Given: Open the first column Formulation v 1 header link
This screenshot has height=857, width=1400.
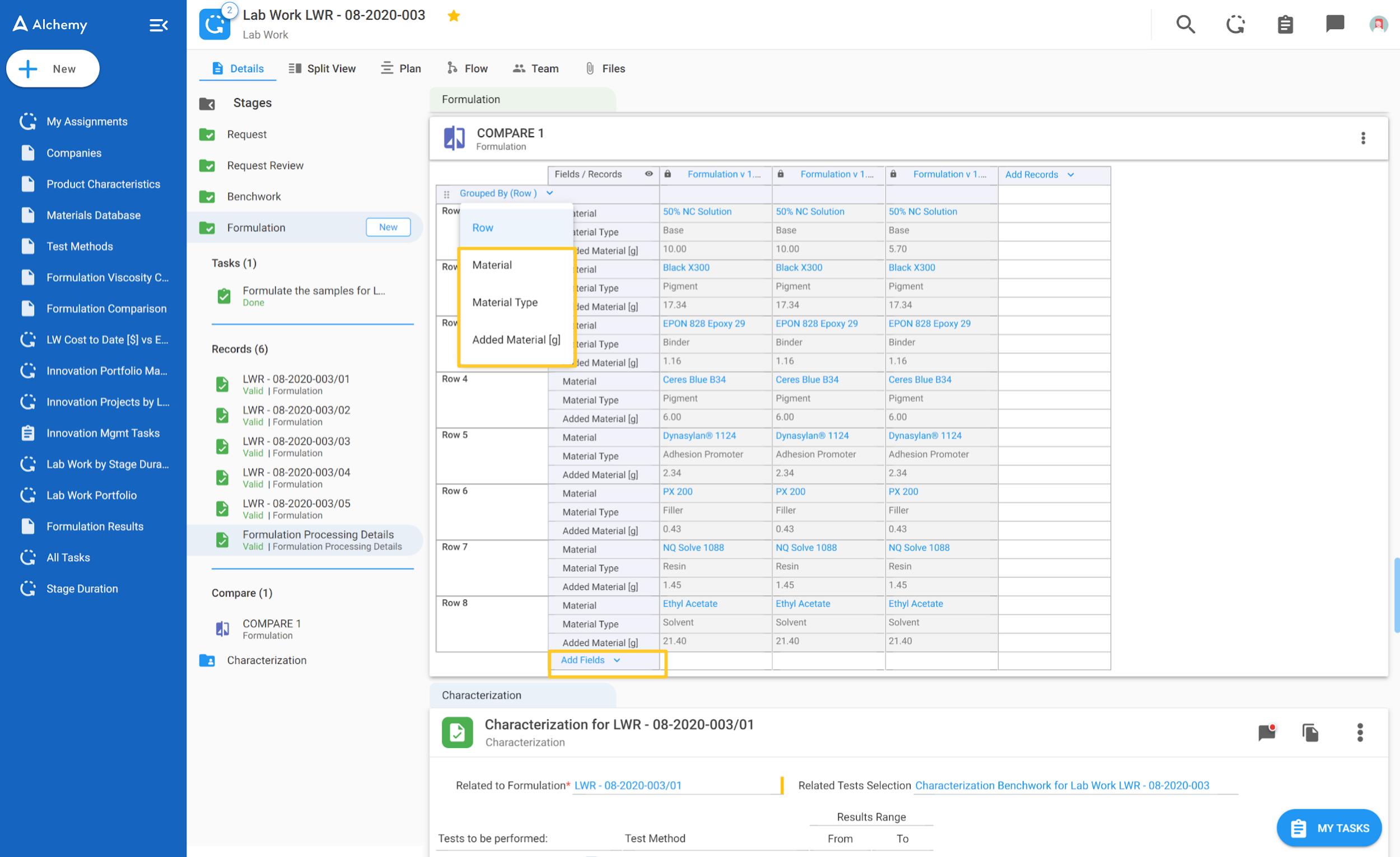Looking at the screenshot, I should (724, 174).
